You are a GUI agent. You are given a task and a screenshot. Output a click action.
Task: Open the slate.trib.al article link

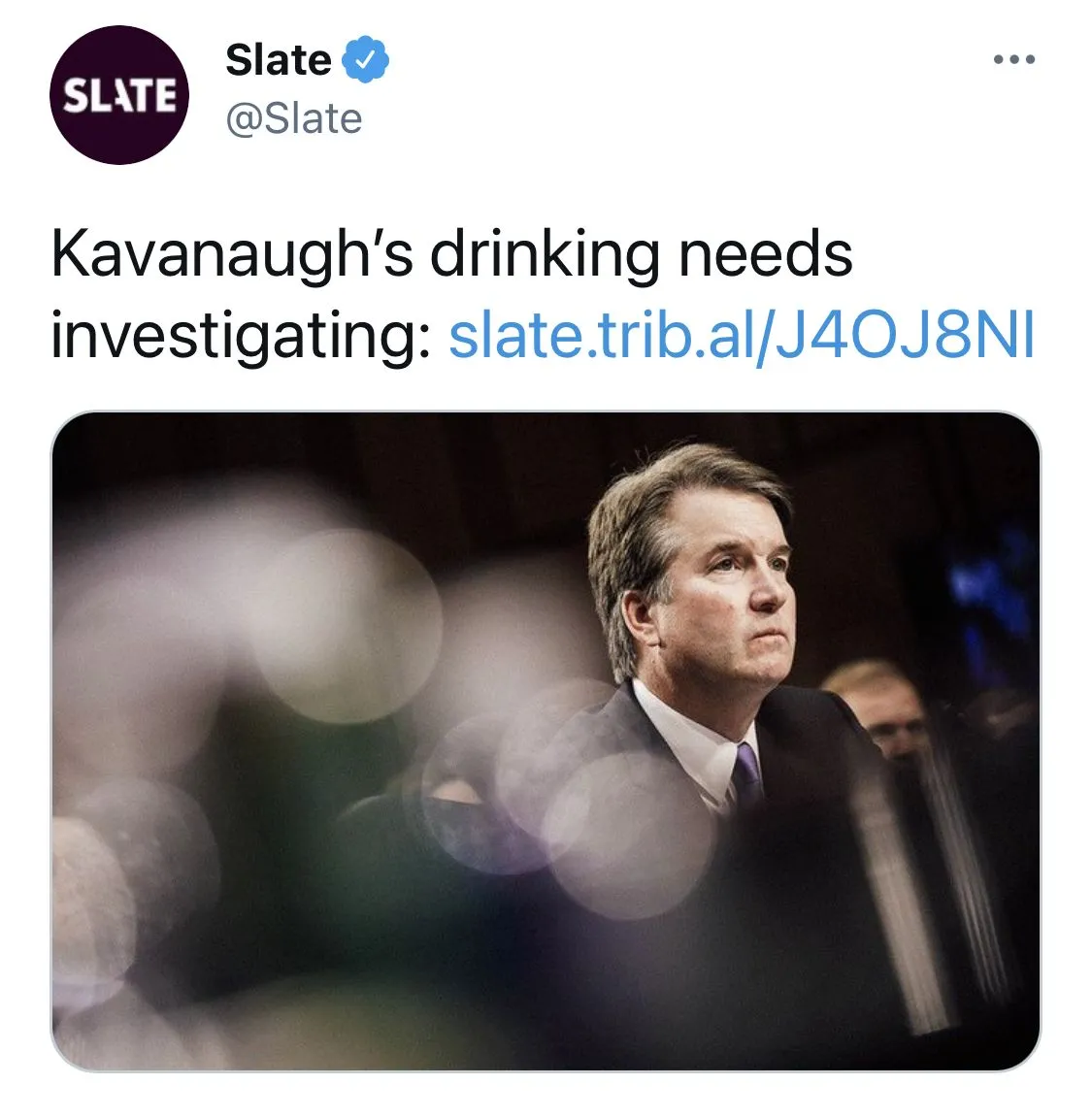pos(742,336)
